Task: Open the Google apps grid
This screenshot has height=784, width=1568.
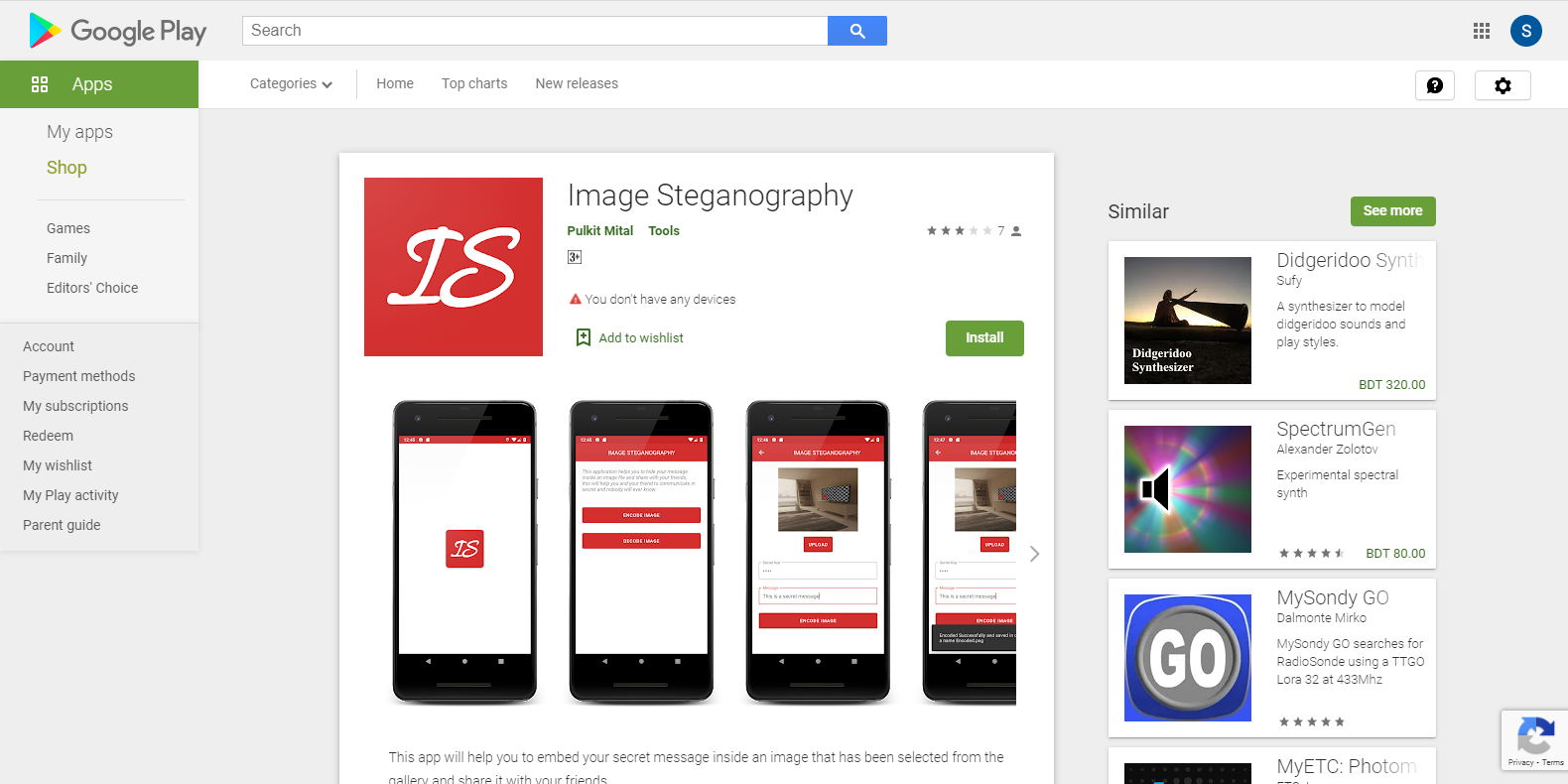Action: 1482,31
